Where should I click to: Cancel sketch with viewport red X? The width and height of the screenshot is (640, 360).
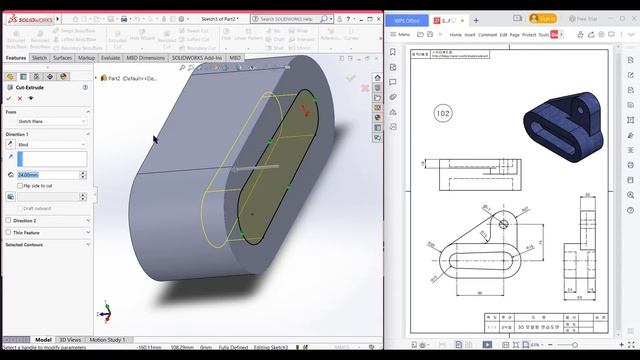click(x=365, y=88)
